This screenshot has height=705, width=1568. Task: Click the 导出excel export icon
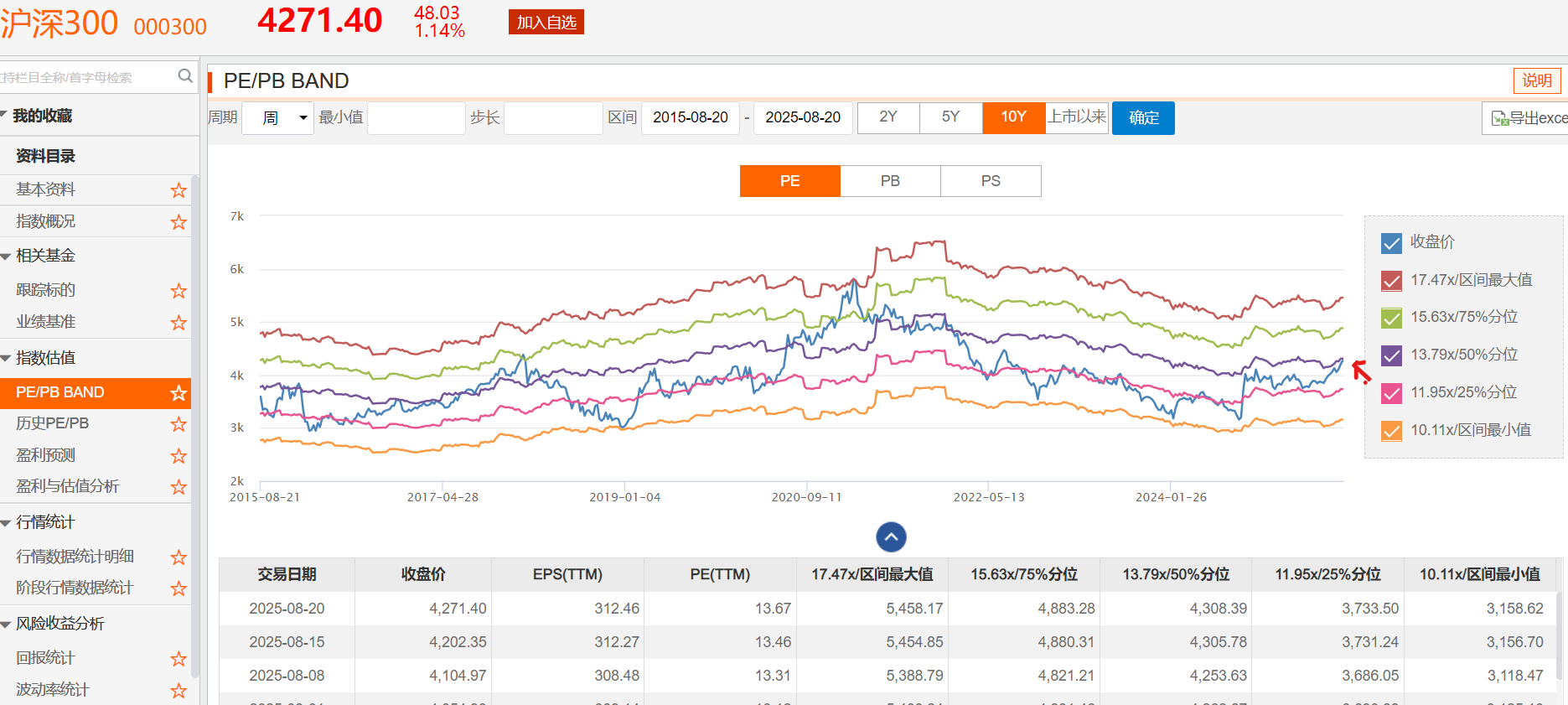1499,119
